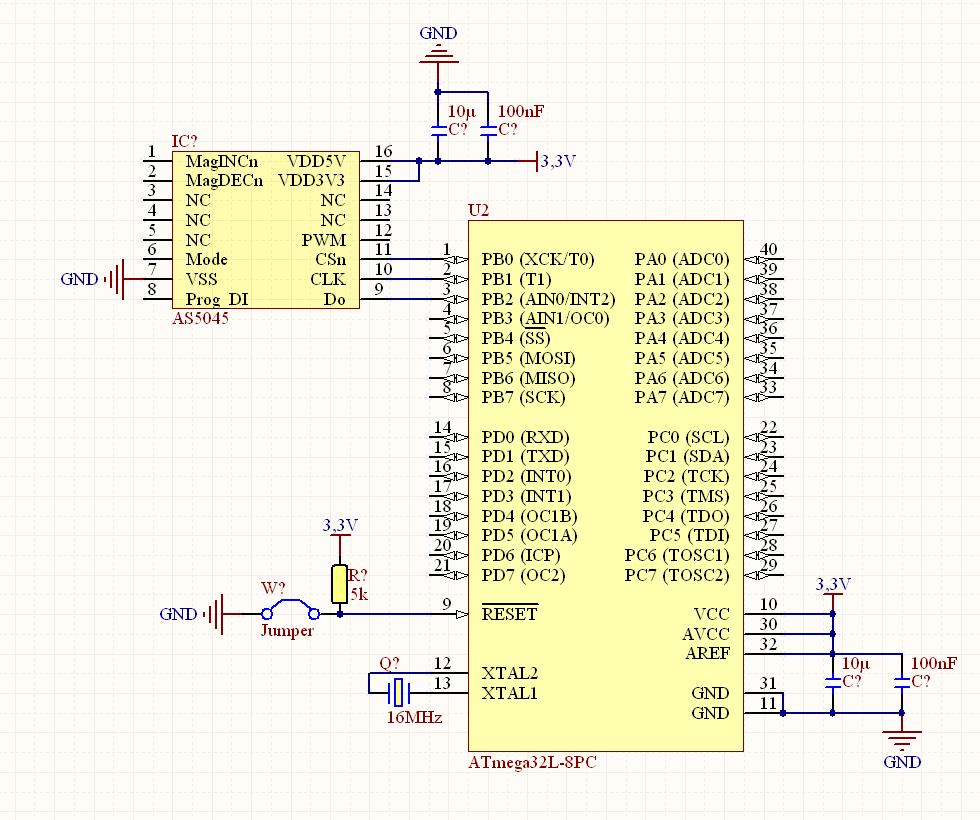
Task: Click the 'MagINCn' pin name
Action: tap(222, 162)
